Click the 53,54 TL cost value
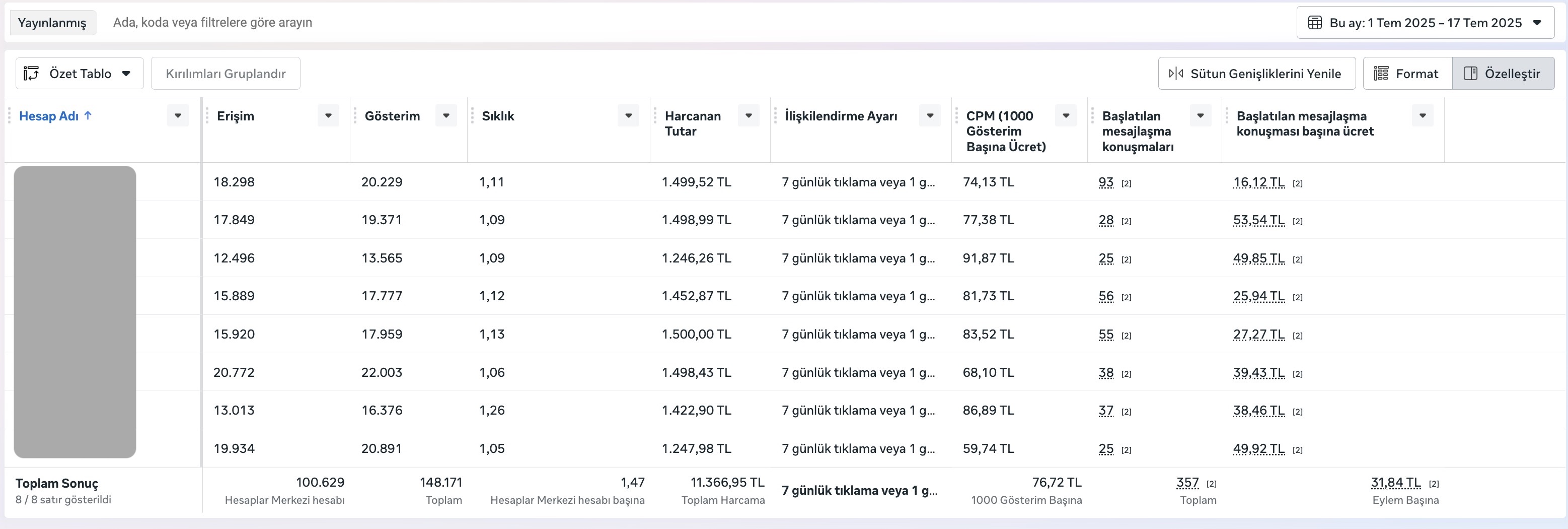 tap(1259, 220)
